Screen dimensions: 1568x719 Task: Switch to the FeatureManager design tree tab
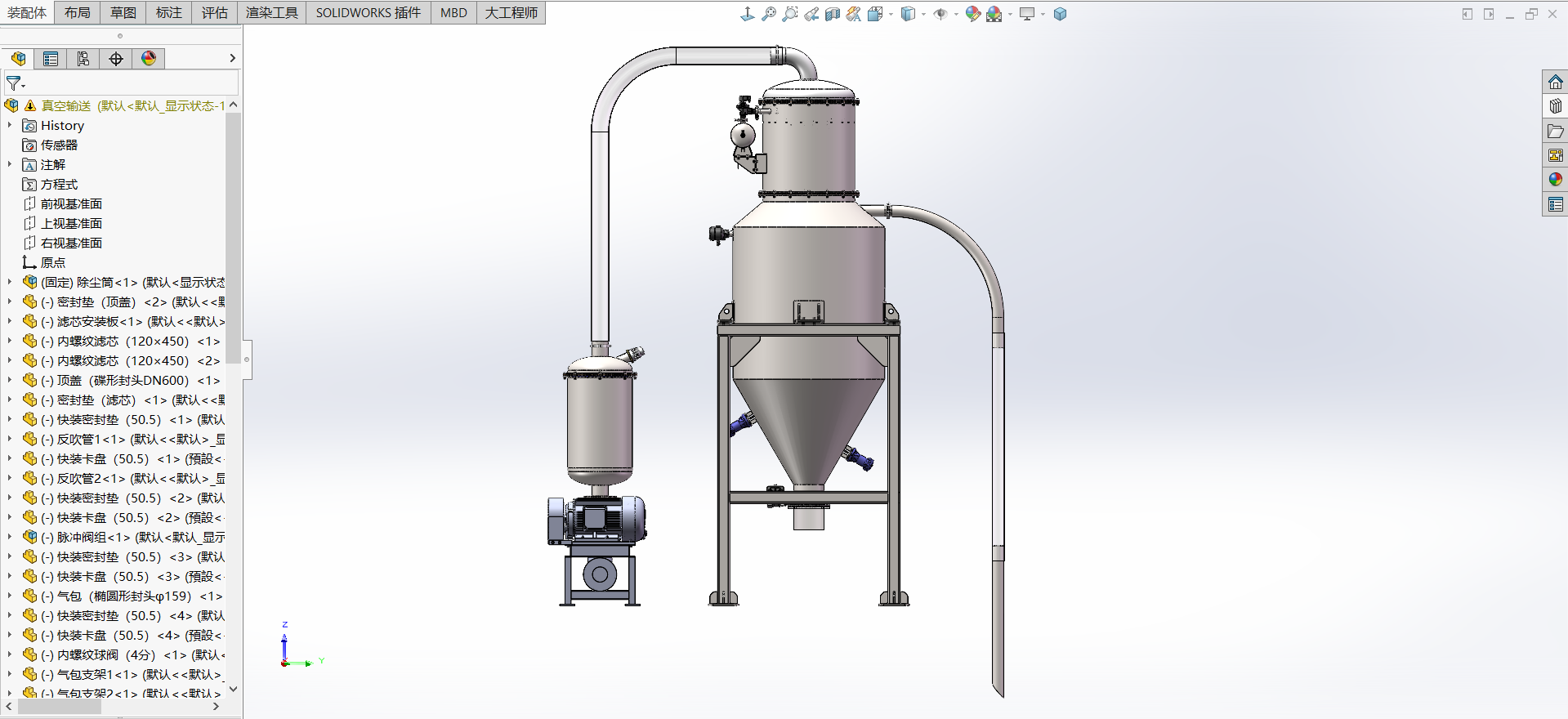click(x=18, y=59)
